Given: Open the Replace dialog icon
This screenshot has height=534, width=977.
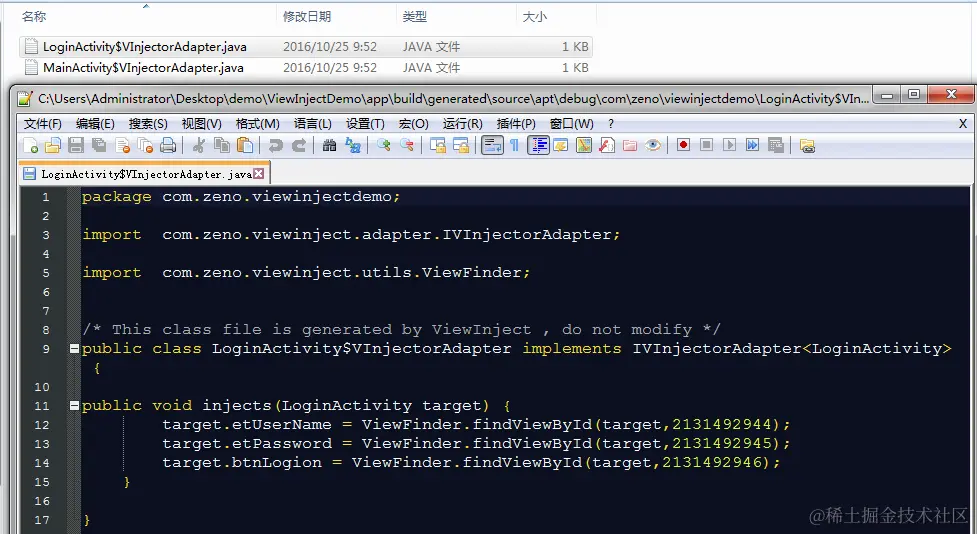Looking at the screenshot, I should coord(353,146).
